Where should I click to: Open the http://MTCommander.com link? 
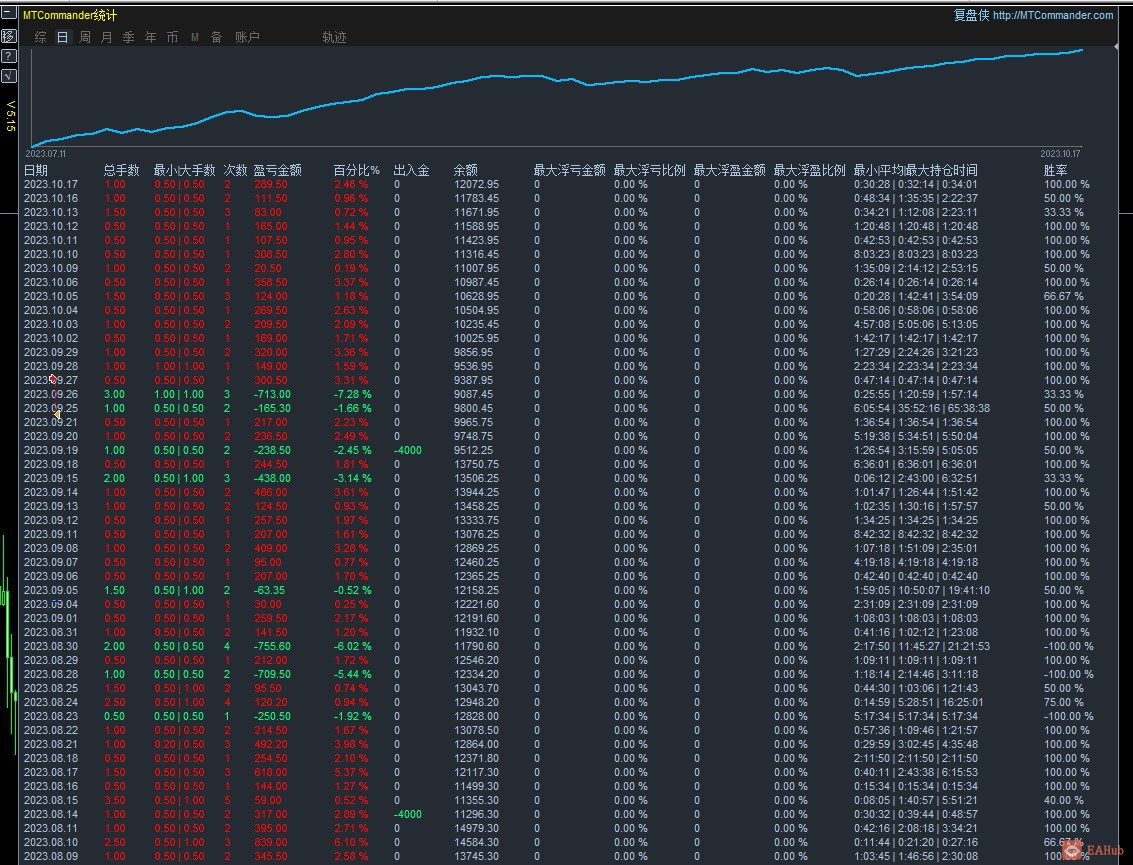(x=1052, y=15)
